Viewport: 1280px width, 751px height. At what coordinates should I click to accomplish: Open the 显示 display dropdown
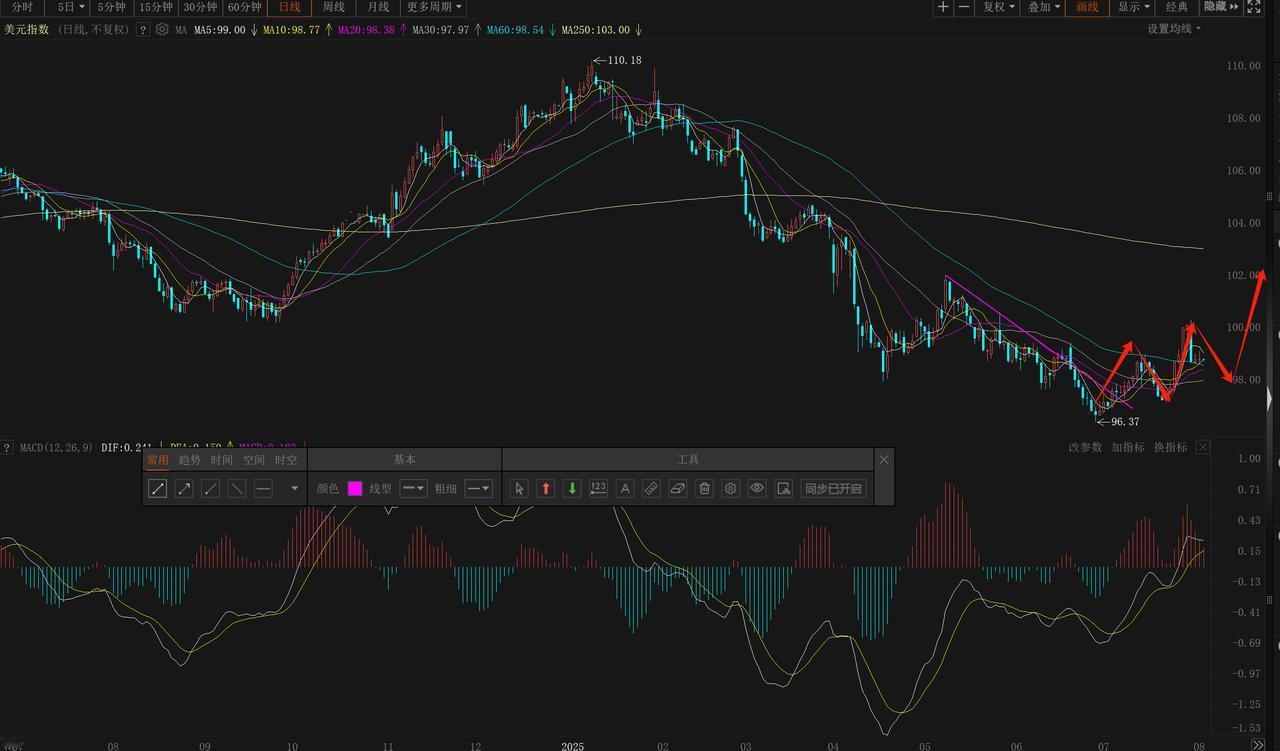pos(1133,7)
